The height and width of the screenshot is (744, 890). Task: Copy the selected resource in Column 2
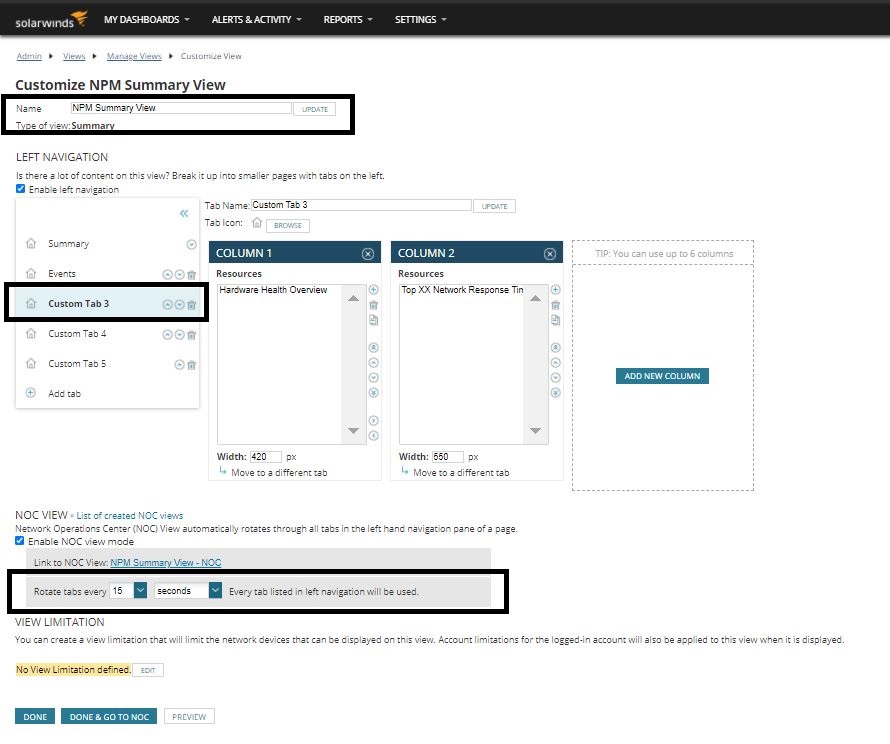point(556,319)
